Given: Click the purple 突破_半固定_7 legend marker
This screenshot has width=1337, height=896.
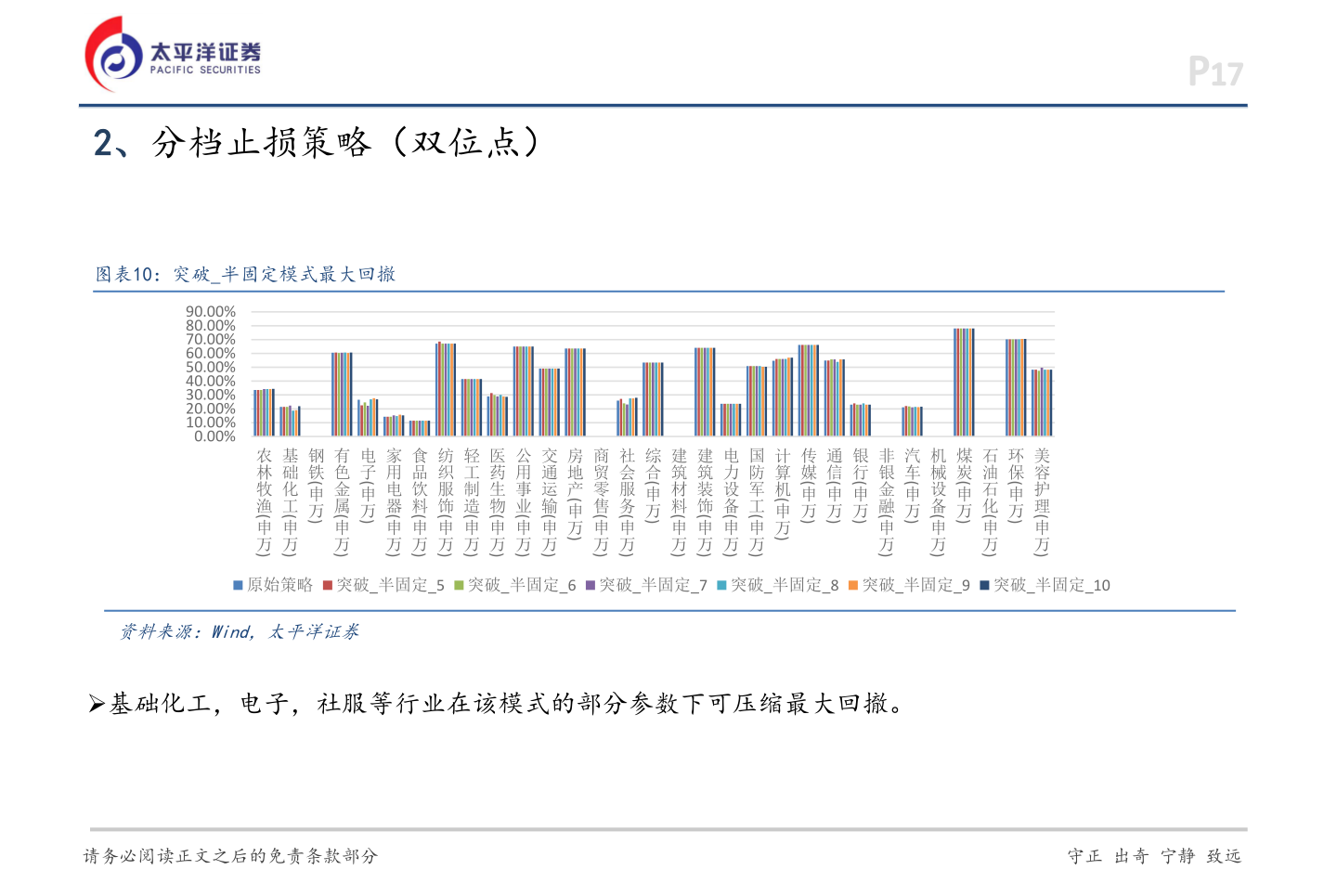Looking at the screenshot, I should click(591, 585).
